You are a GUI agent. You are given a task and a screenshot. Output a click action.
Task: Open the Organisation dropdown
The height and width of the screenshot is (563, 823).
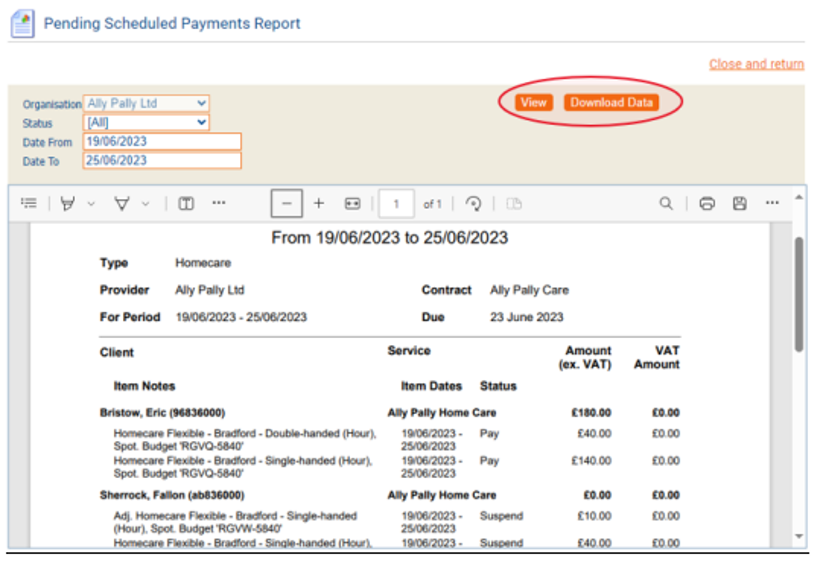click(x=146, y=103)
